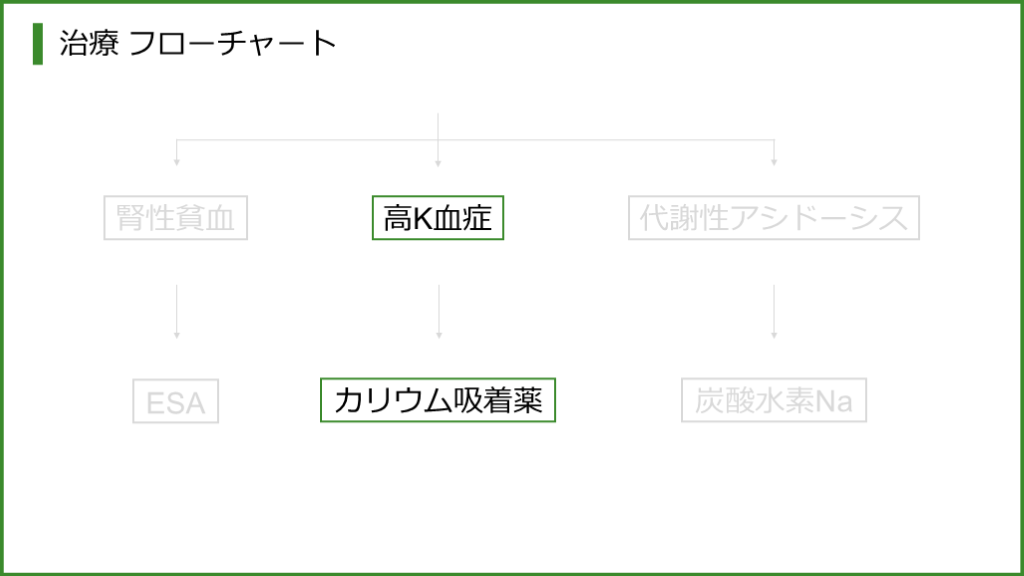This screenshot has height=576, width=1024.
Task: Click the ESA treatment box
Action: (x=176, y=403)
